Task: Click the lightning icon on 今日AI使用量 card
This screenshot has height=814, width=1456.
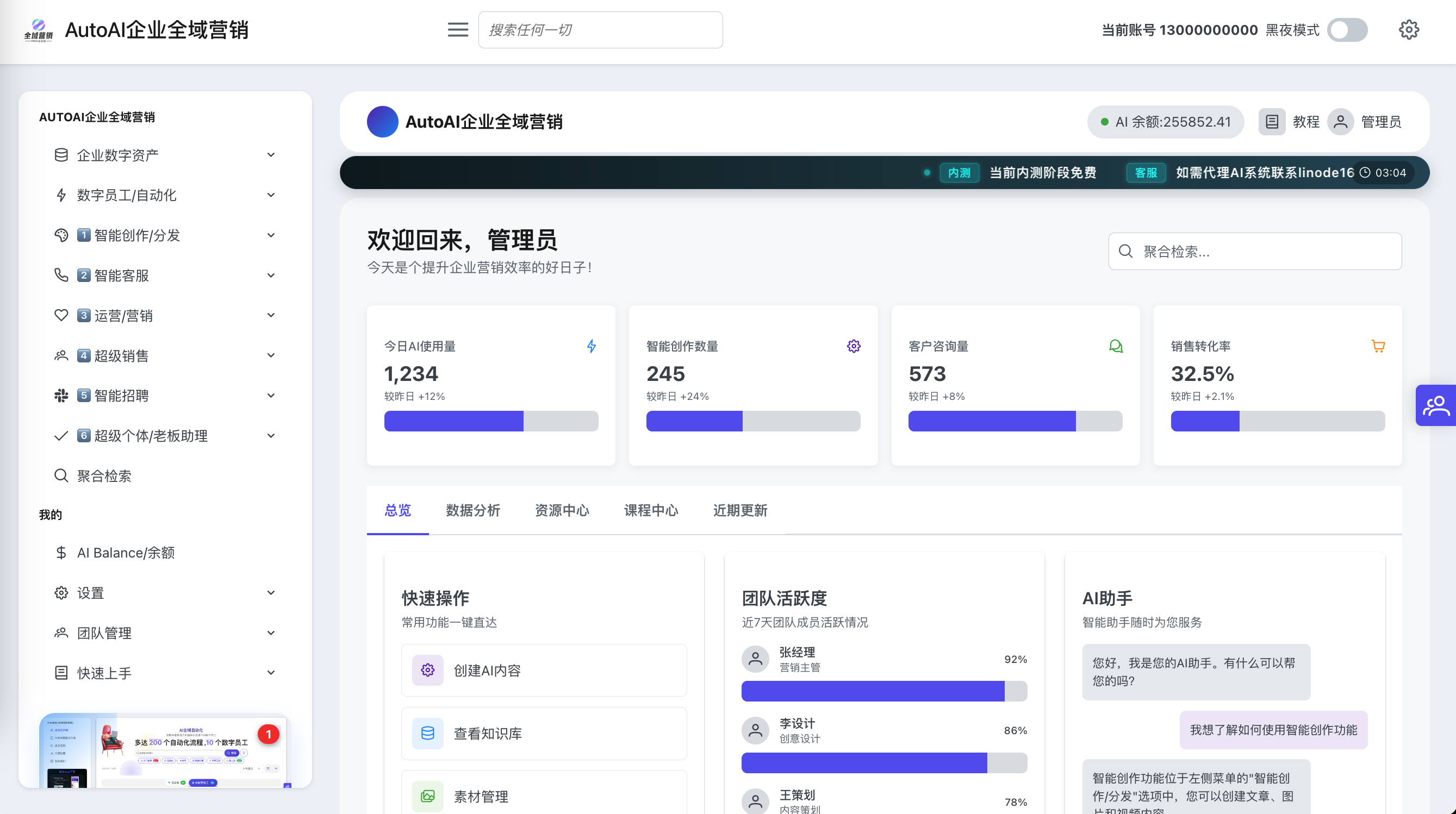Action: (591, 346)
